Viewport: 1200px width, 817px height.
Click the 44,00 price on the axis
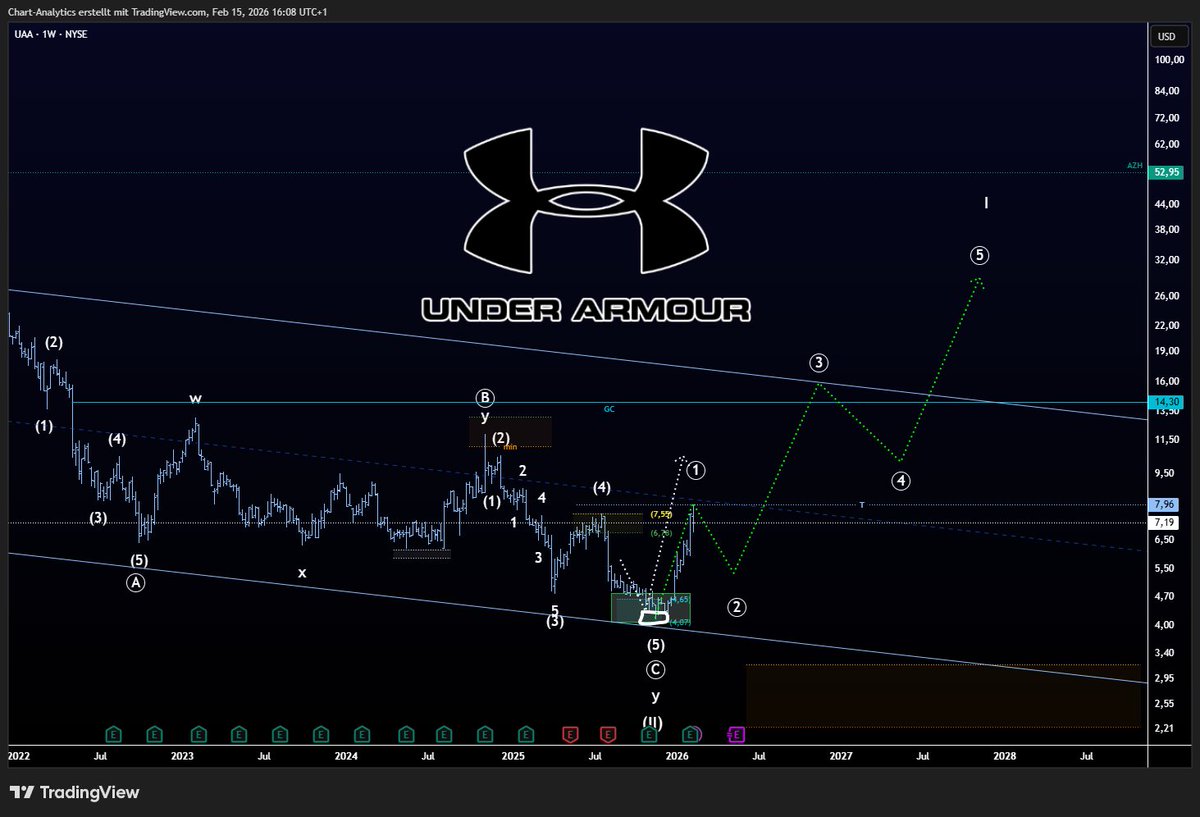(1165, 205)
